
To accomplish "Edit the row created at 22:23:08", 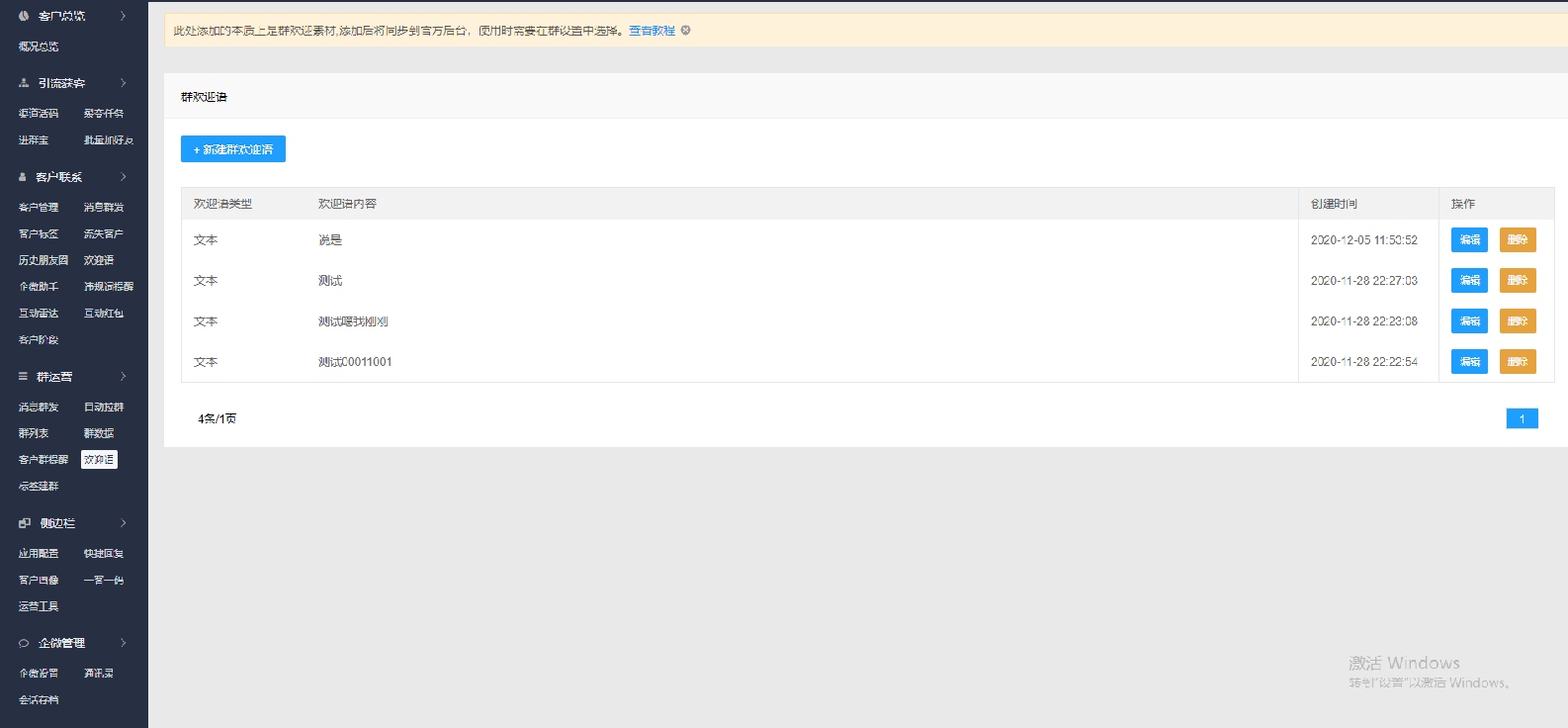I will tap(1469, 321).
